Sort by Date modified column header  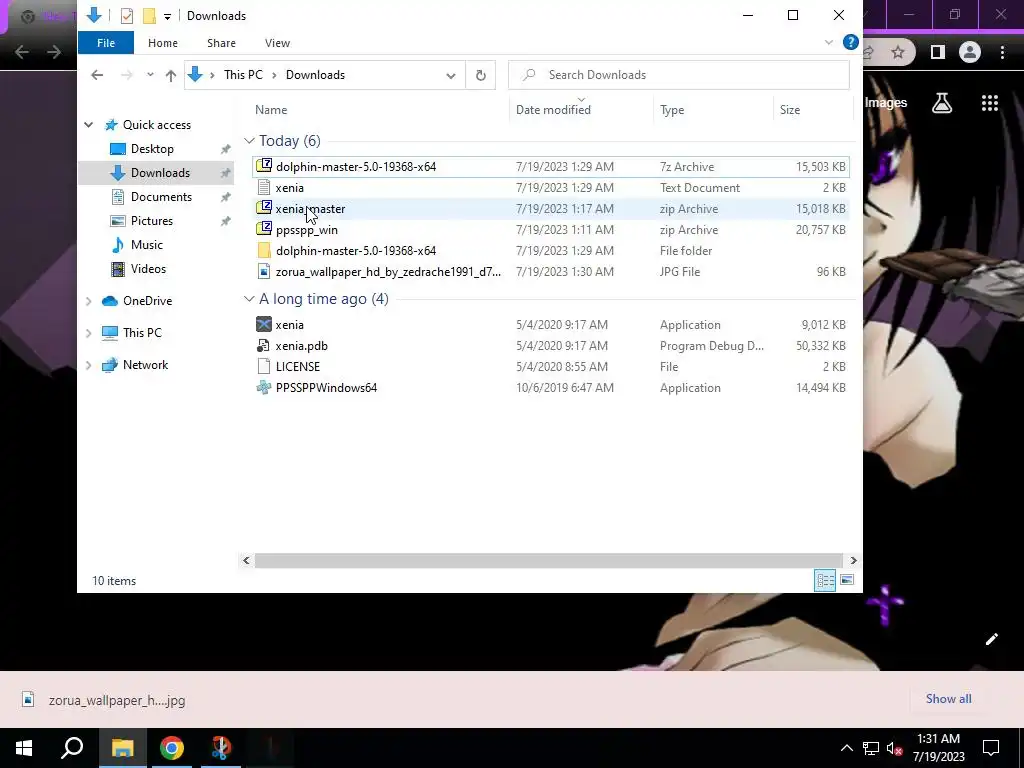tap(553, 110)
